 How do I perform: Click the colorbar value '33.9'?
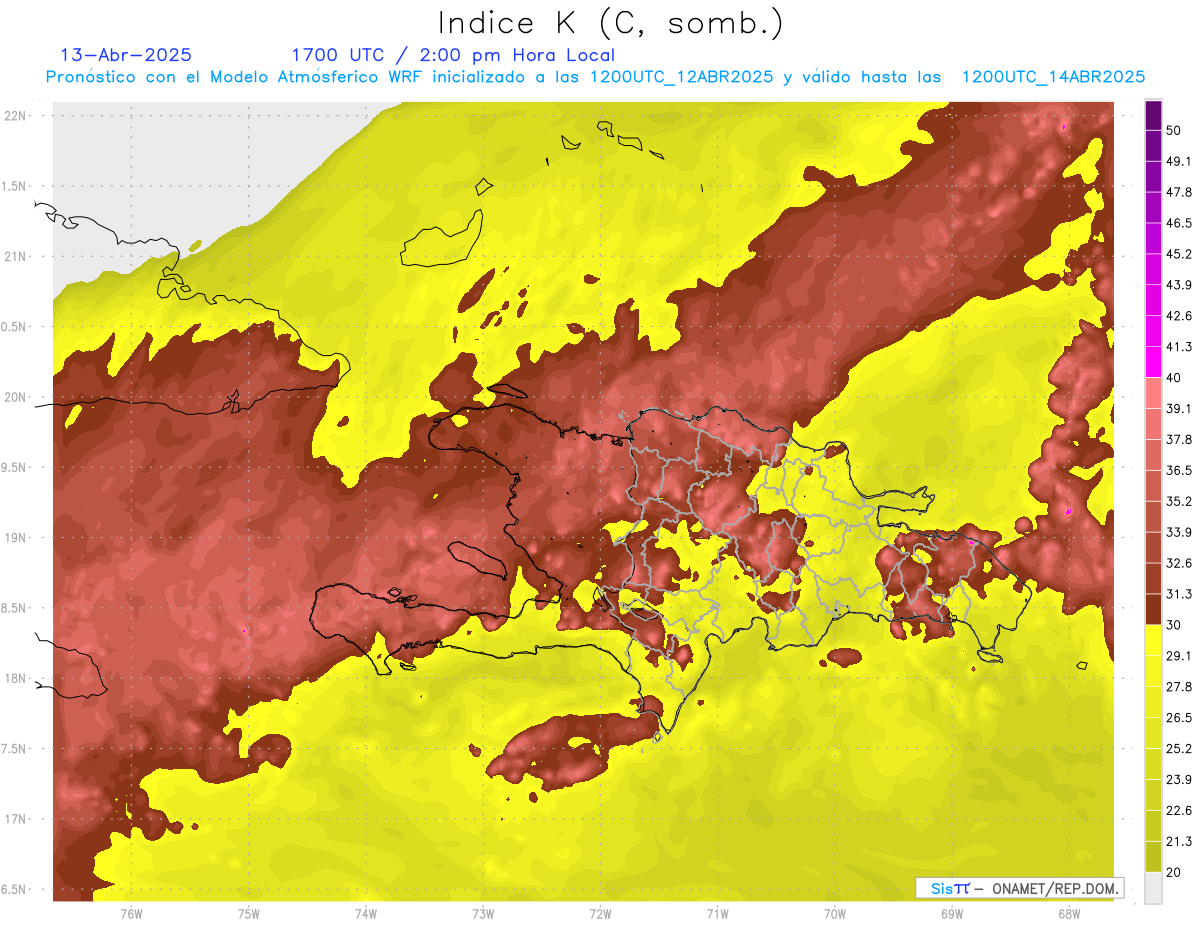[x=1178, y=532]
